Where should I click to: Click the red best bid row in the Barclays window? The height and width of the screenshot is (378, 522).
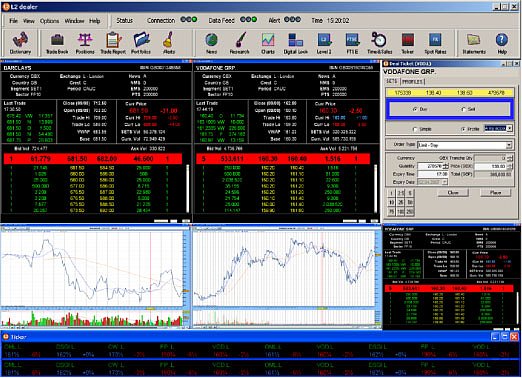pyautogui.click(x=93, y=159)
